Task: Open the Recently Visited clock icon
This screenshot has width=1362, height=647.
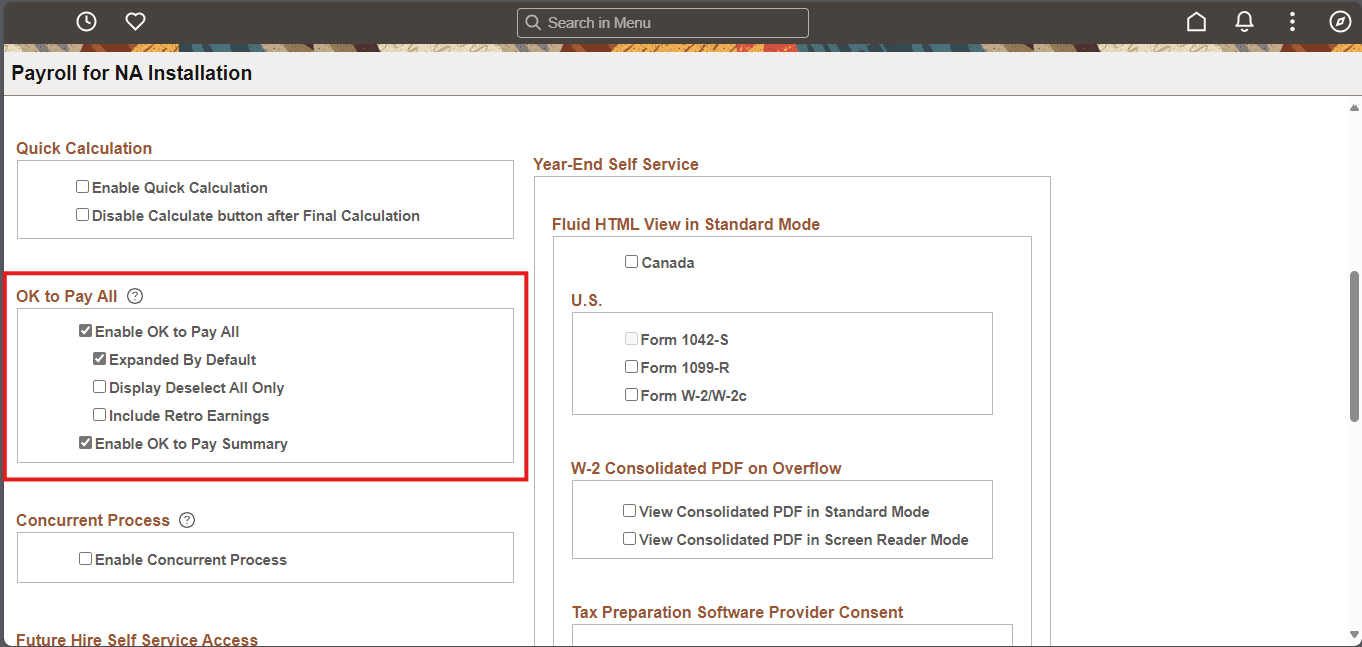Action: (86, 21)
